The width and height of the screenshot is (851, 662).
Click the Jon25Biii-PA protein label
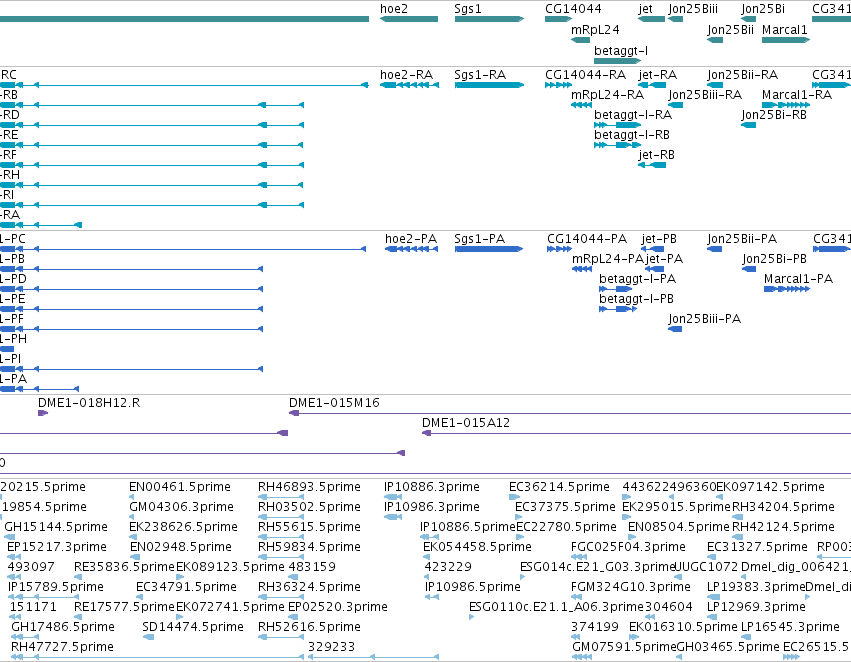pyautogui.click(x=704, y=319)
